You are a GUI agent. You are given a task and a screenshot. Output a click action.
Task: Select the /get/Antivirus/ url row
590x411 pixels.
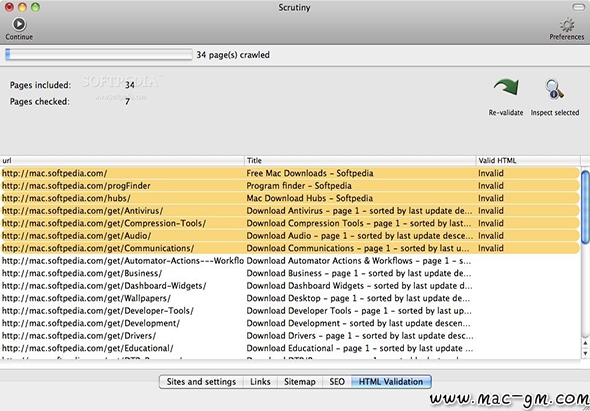[x=290, y=211]
